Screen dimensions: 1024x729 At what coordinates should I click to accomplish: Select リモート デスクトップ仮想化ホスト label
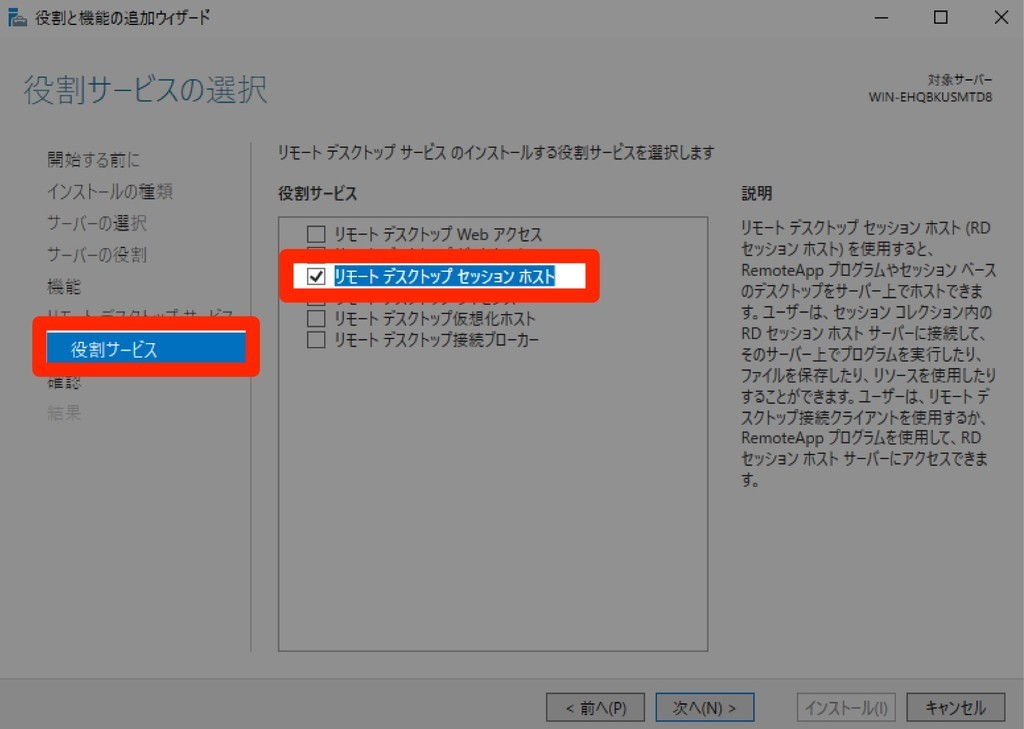pos(434,319)
